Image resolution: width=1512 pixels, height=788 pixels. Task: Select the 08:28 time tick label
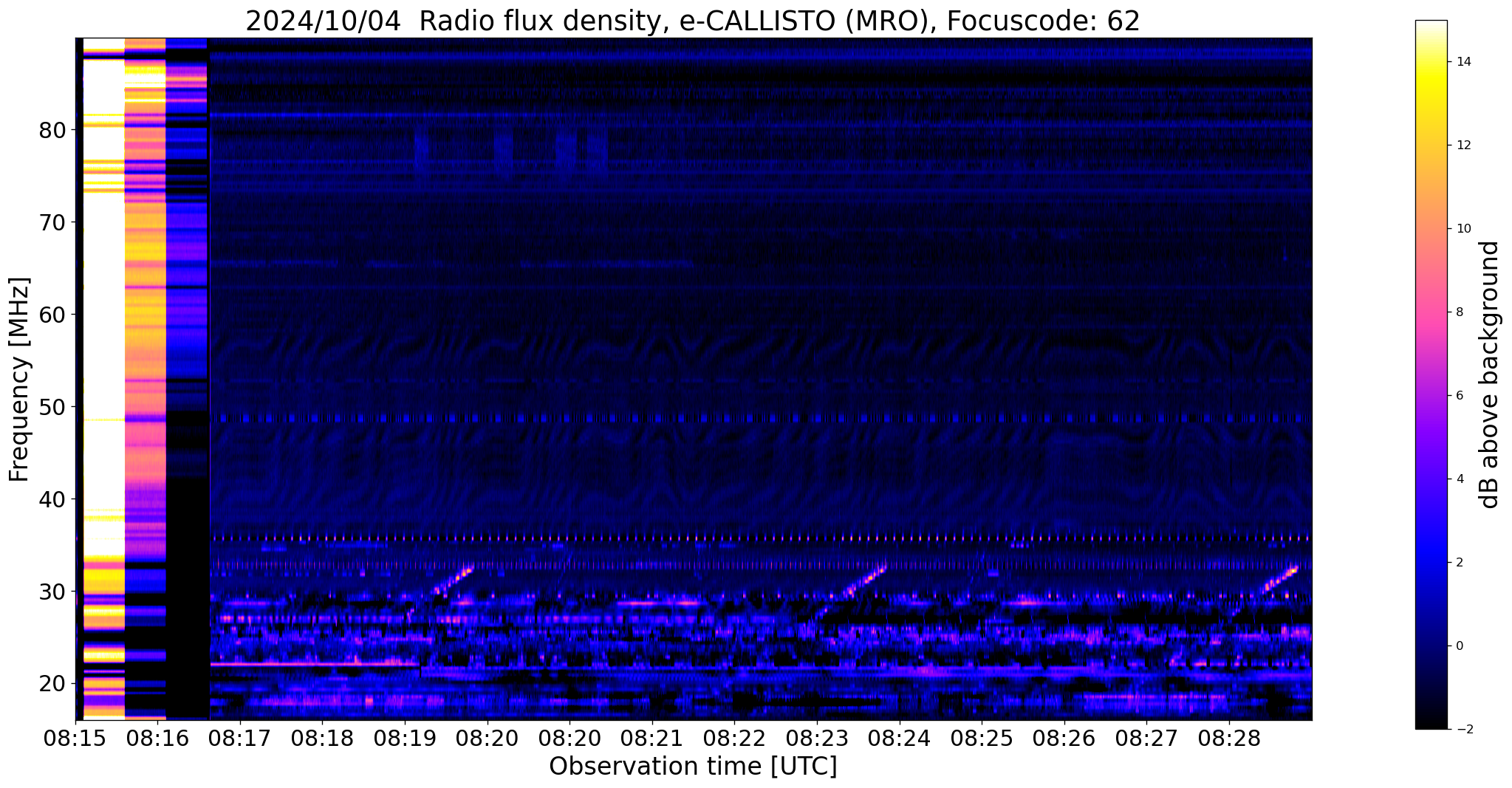pos(1229,739)
